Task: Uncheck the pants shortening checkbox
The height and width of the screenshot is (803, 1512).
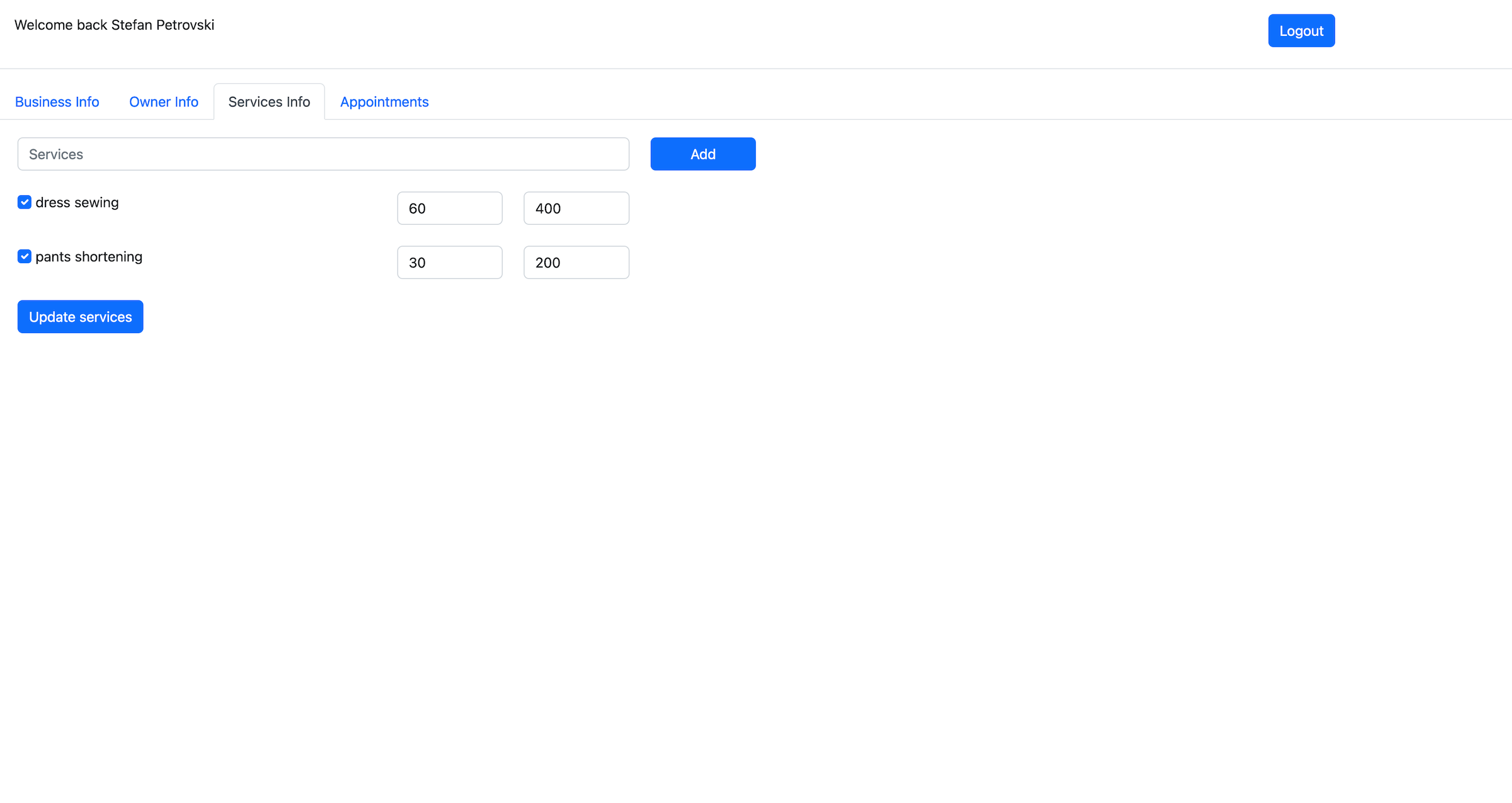Action: (x=25, y=256)
